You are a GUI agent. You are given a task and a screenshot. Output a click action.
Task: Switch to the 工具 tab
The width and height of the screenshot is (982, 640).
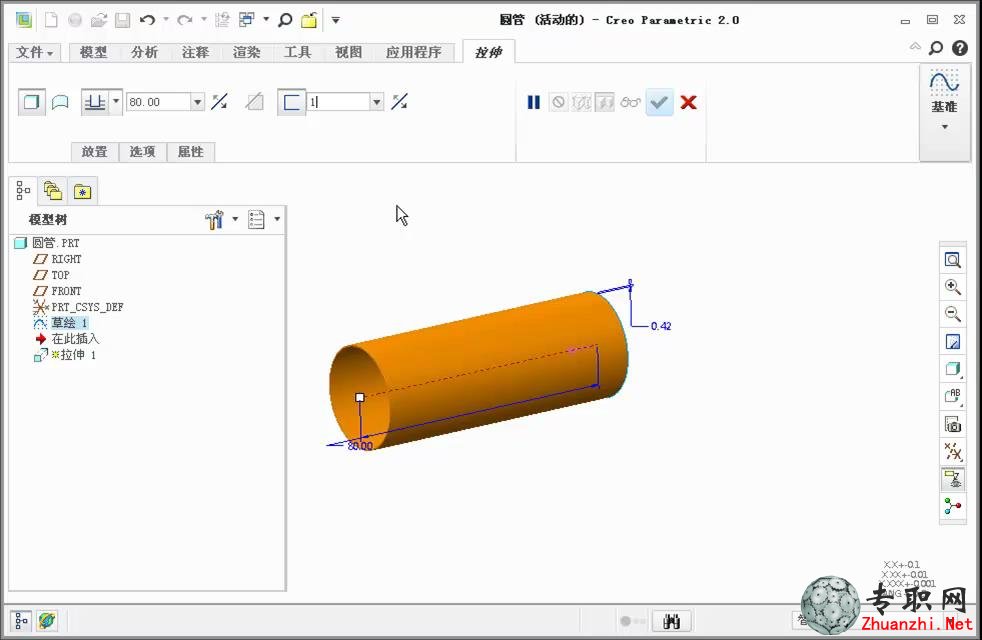point(297,53)
